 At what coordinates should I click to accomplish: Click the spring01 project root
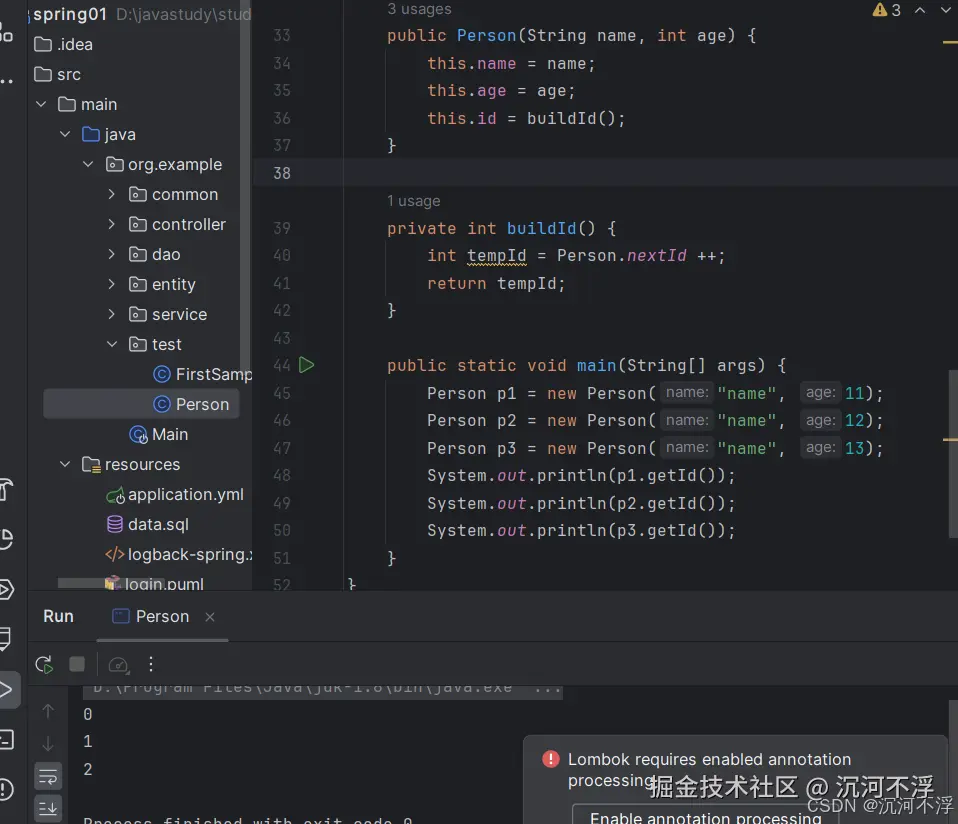pyautogui.click(x=70, y=14)
